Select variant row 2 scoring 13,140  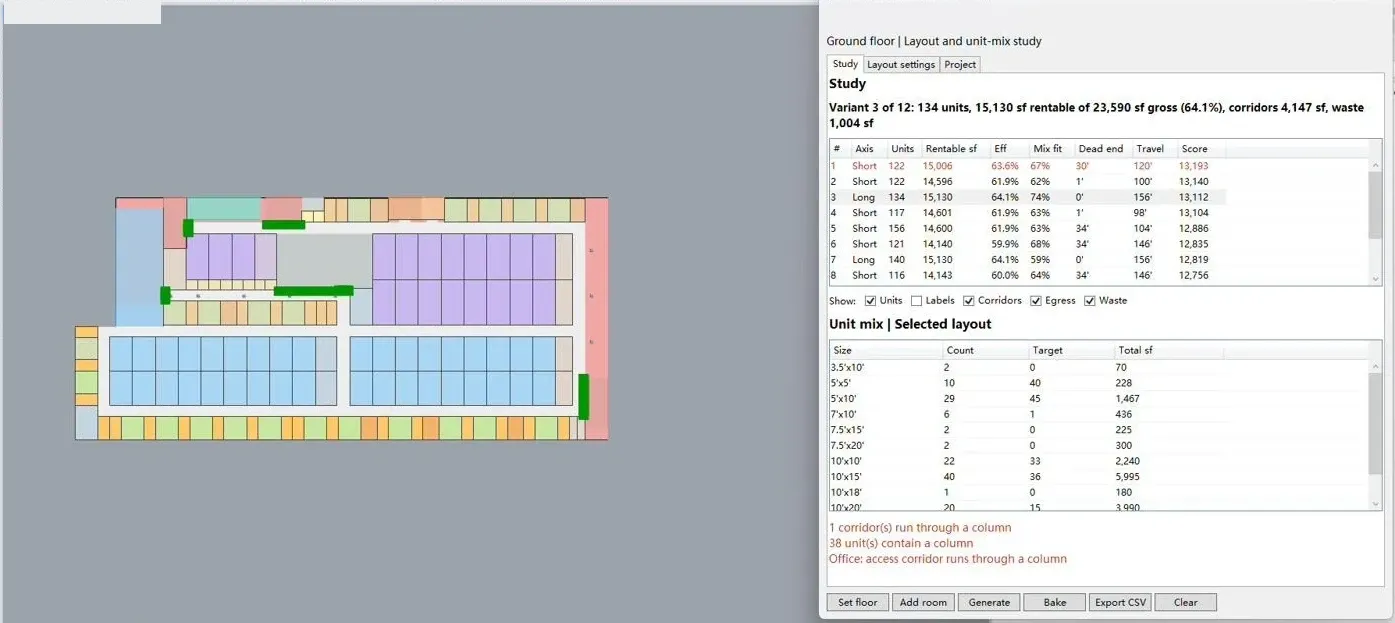pos(1028,182)
